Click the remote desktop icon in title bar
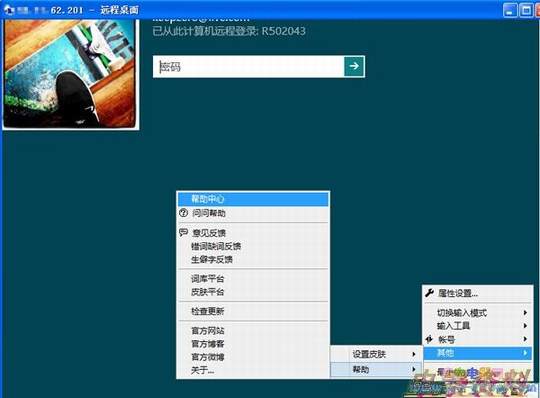540x398 pixels. (8, 10)
